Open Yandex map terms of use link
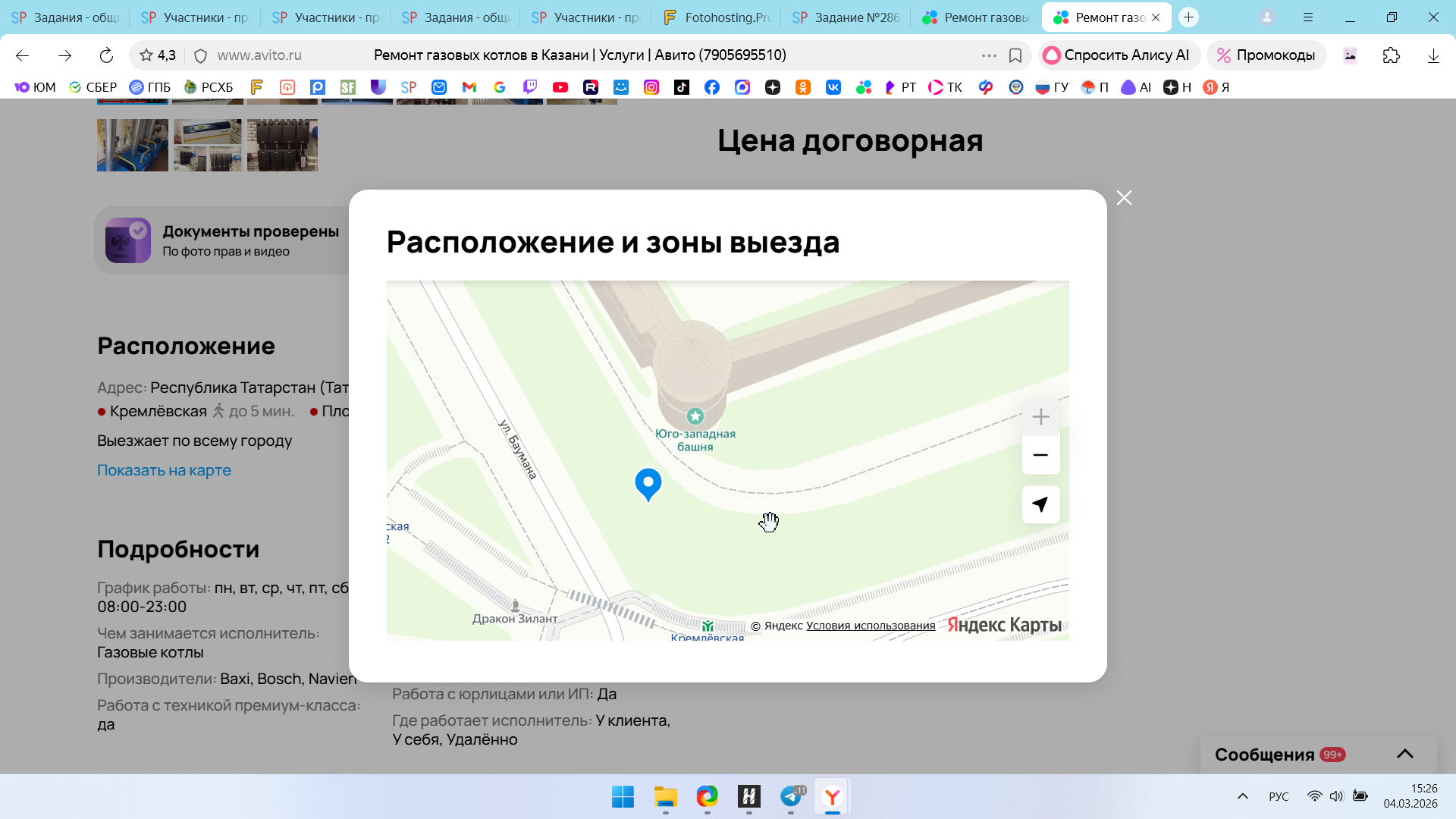 click(870, 626)
